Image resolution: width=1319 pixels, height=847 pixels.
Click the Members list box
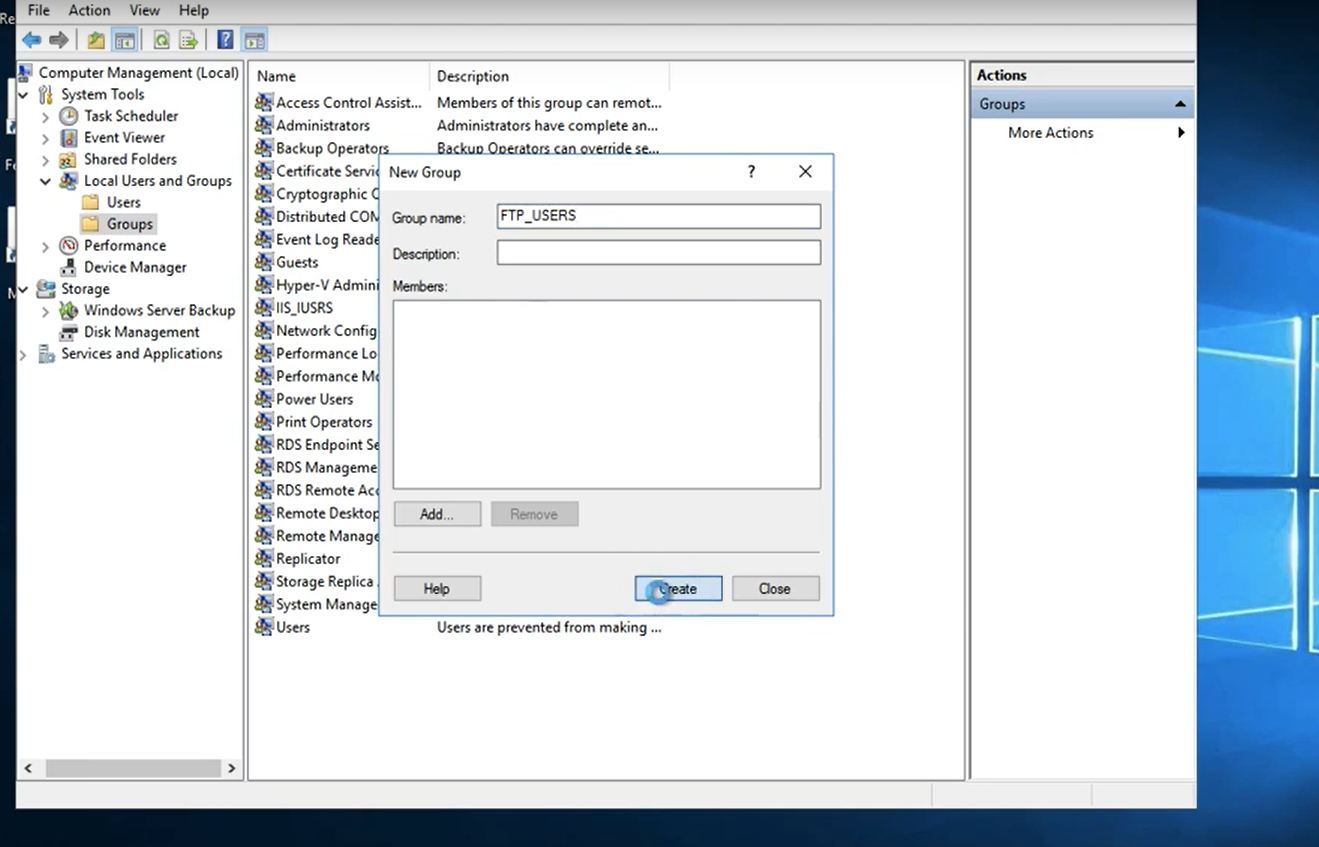607,394
